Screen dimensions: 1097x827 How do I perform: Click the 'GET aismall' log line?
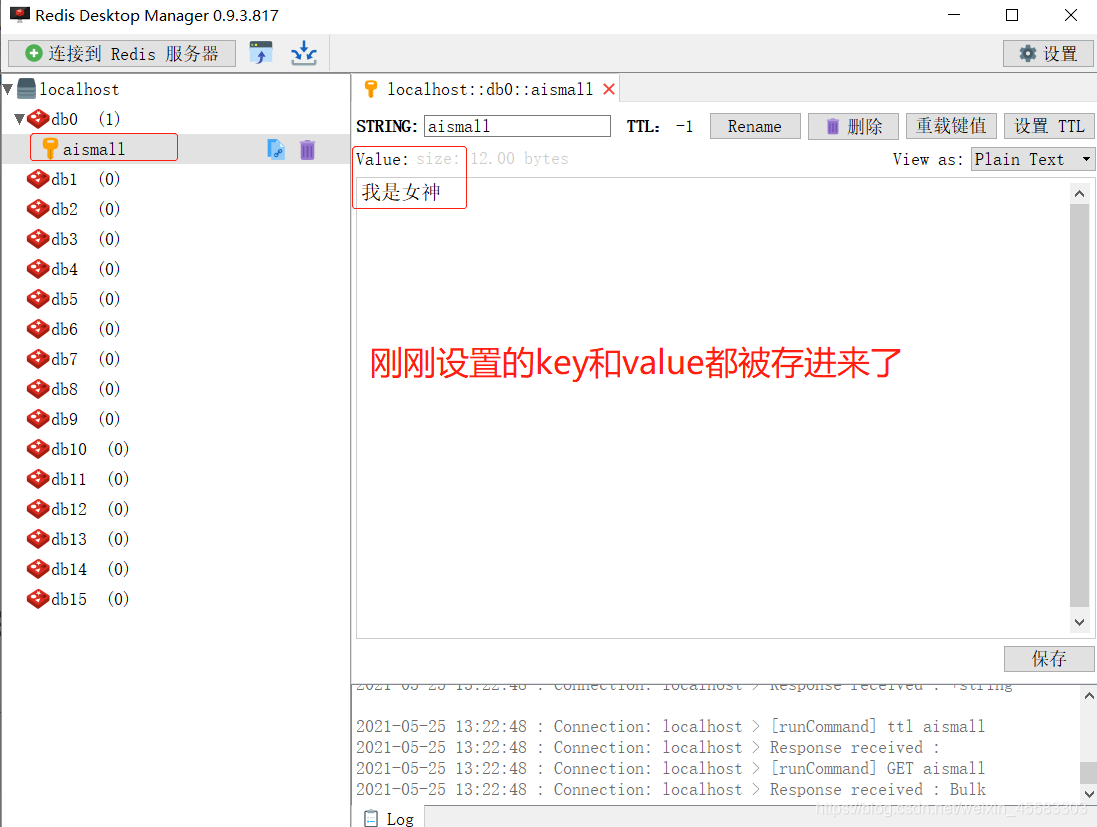(x=670, y=768)
